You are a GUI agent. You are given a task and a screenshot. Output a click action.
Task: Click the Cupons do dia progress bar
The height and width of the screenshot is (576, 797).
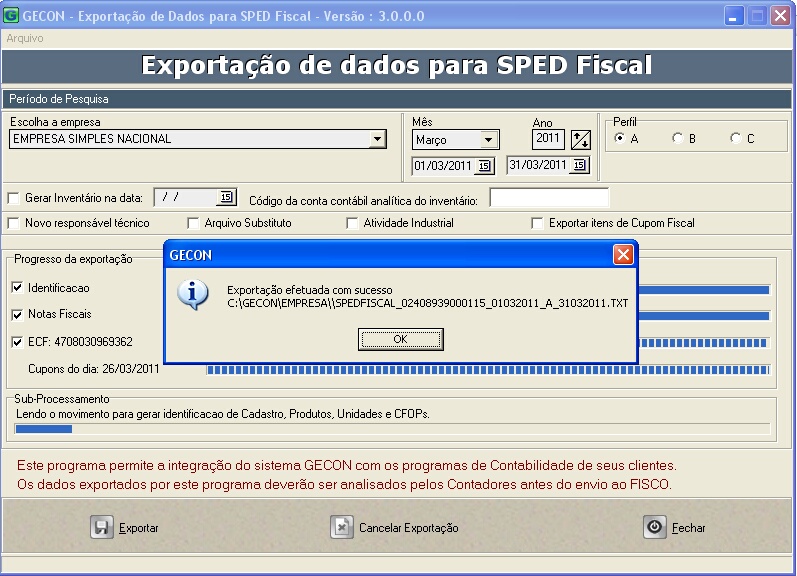tap(488, 370)
